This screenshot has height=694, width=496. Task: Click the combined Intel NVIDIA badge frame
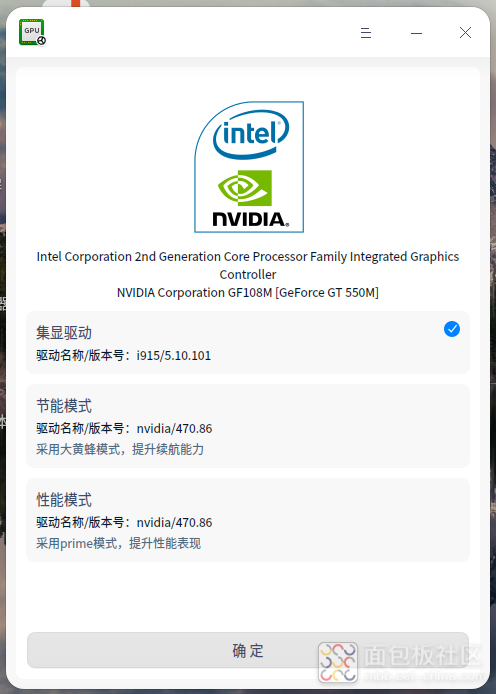[x=249, y=167]
